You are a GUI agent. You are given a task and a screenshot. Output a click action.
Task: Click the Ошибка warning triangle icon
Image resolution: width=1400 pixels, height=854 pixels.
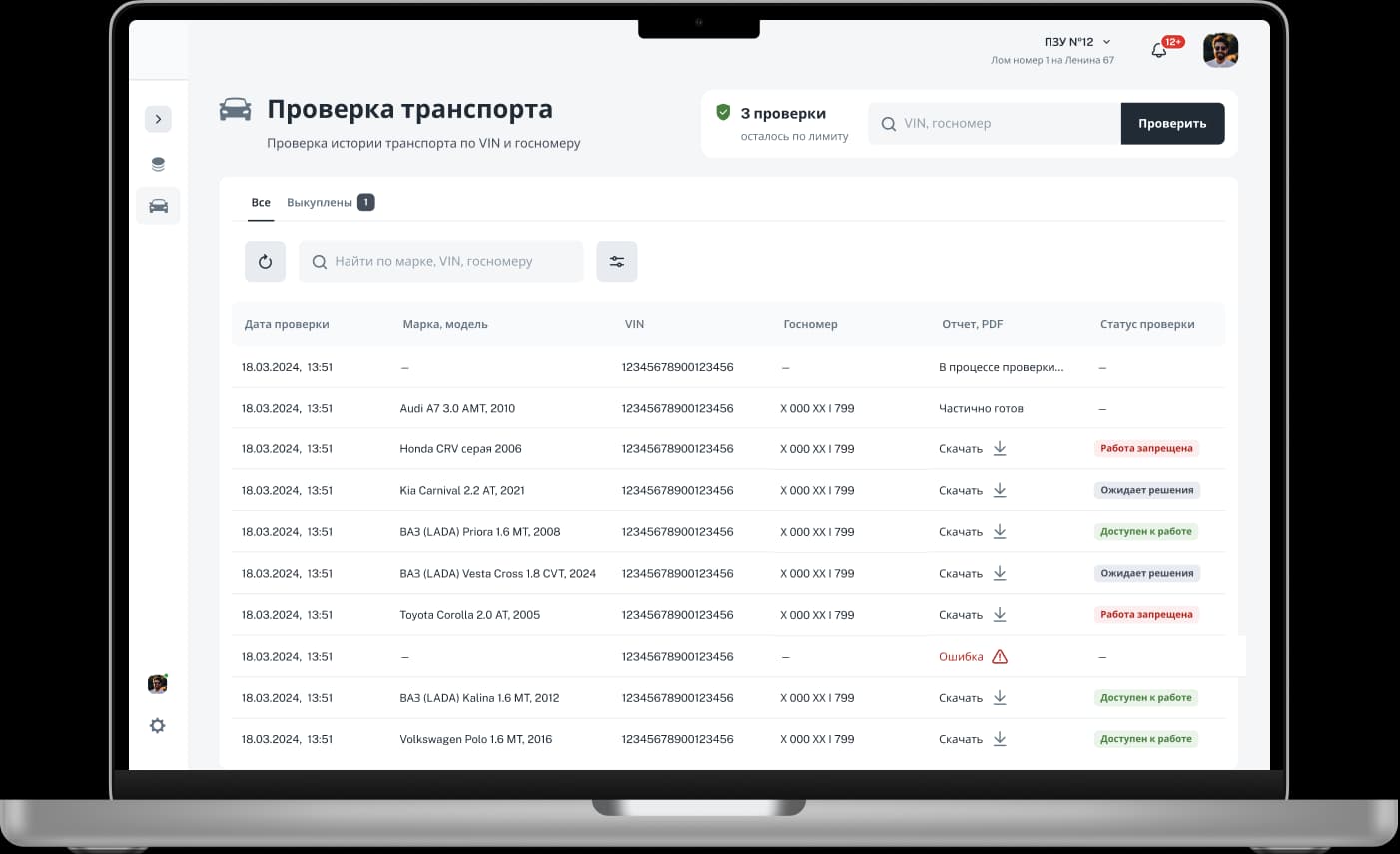pyautogui.click(x=1000, y=657)
